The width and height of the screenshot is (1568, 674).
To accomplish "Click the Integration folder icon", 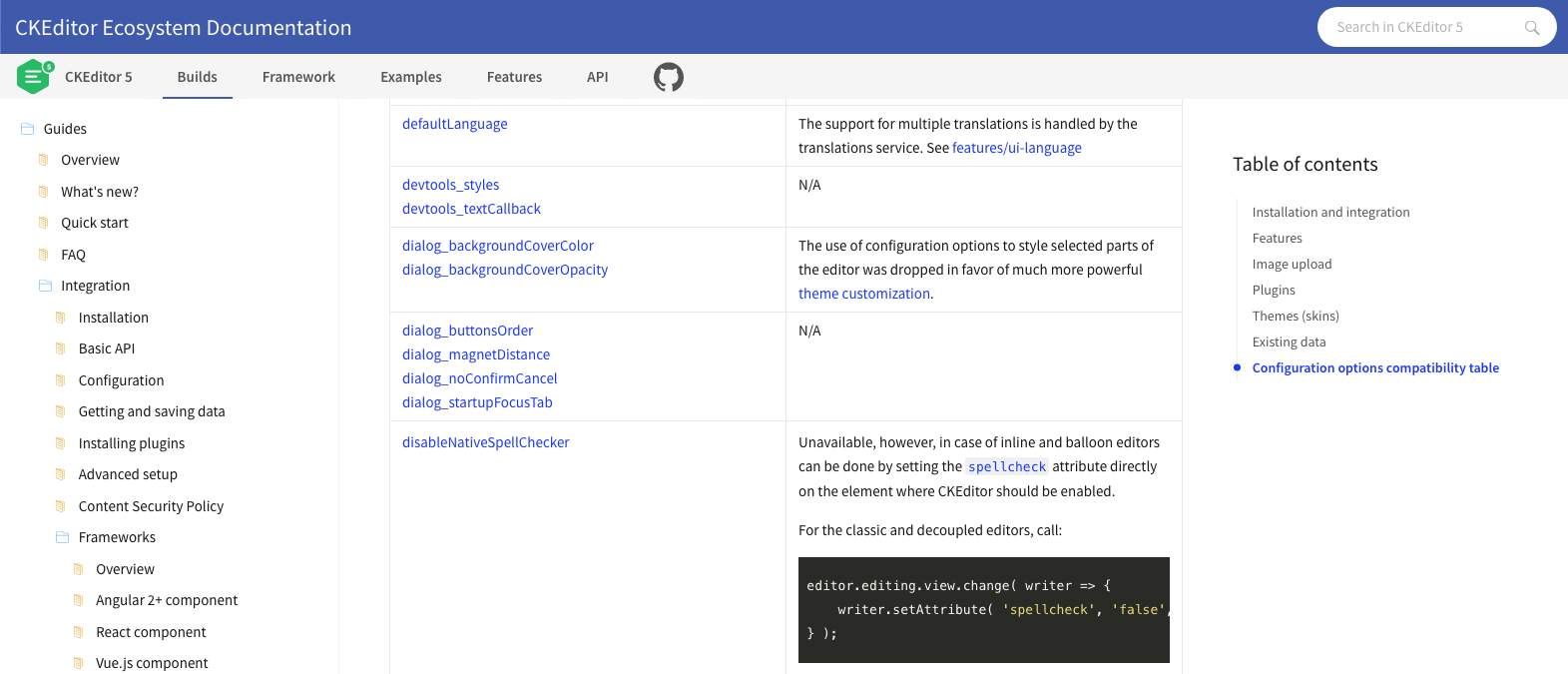I will [45, 286].
